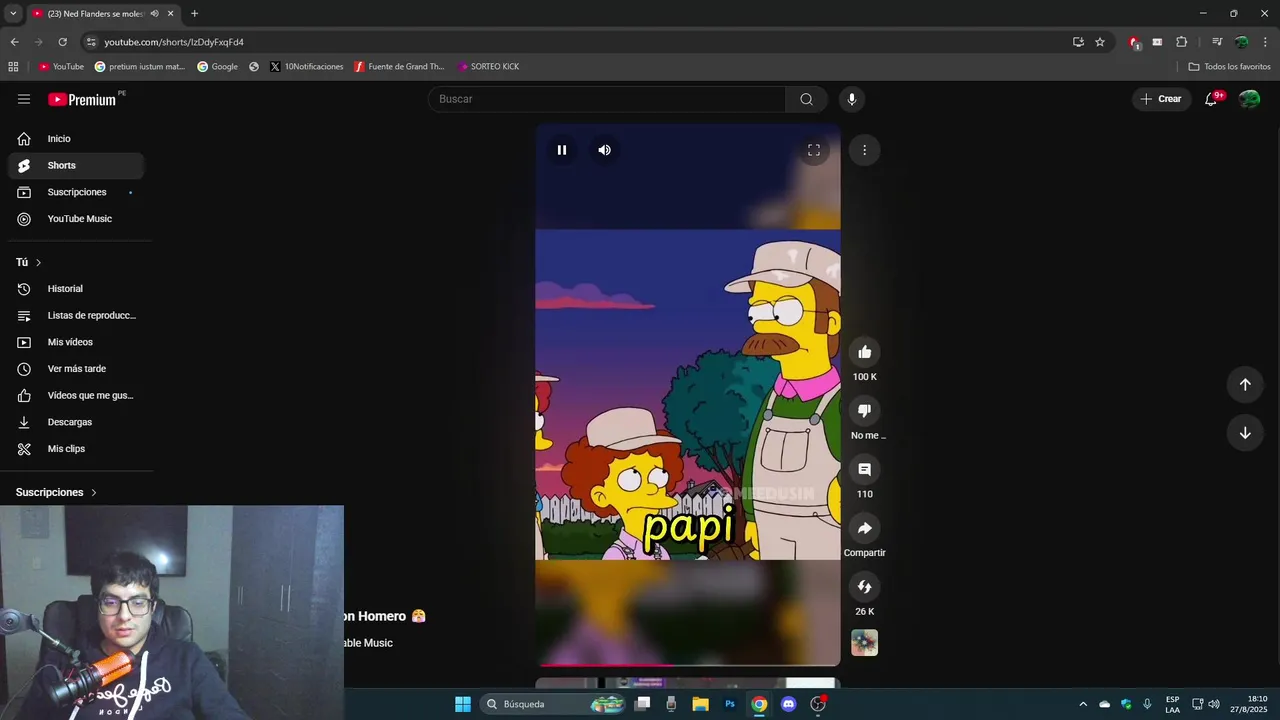The height and width of the screenshot is (720, 1280).
Task: Open File Explorer from the taskbar
Action: pyautogui.click(x=700, y=704)
